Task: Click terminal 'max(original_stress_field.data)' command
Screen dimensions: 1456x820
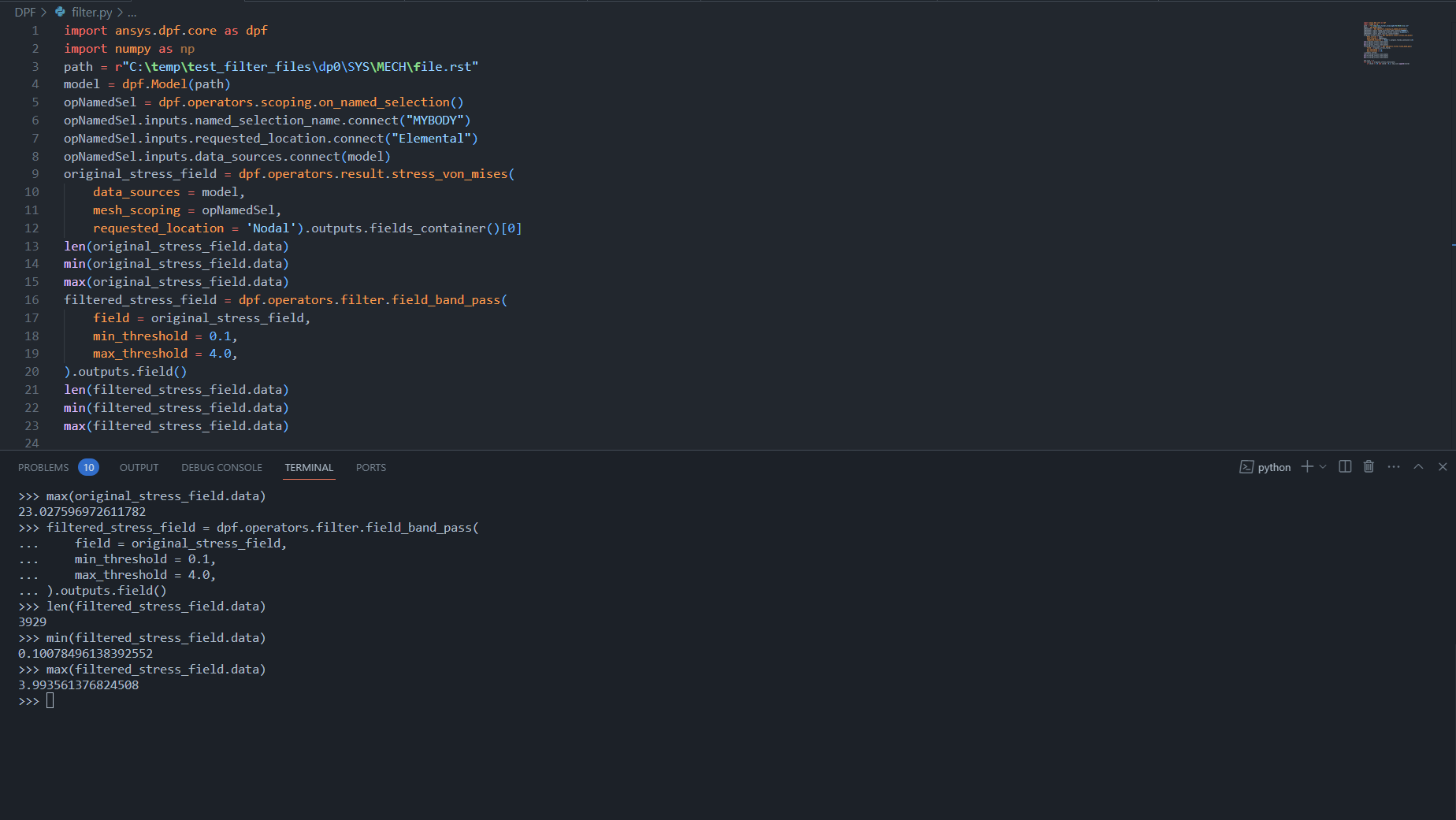Action: (x=156, y=496)
